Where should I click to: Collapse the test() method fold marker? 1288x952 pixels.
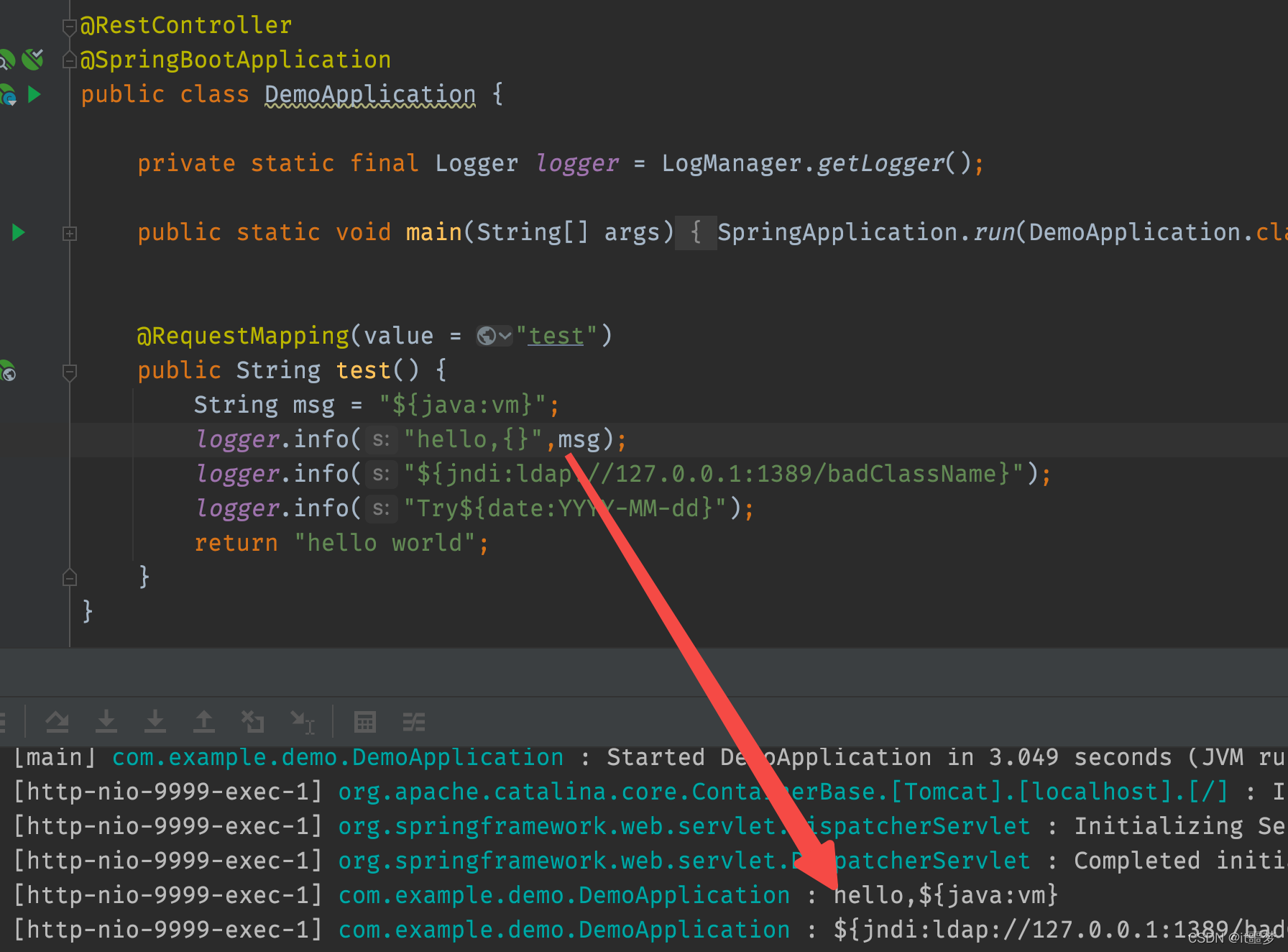pyautogui.click(x=70, y=372)
